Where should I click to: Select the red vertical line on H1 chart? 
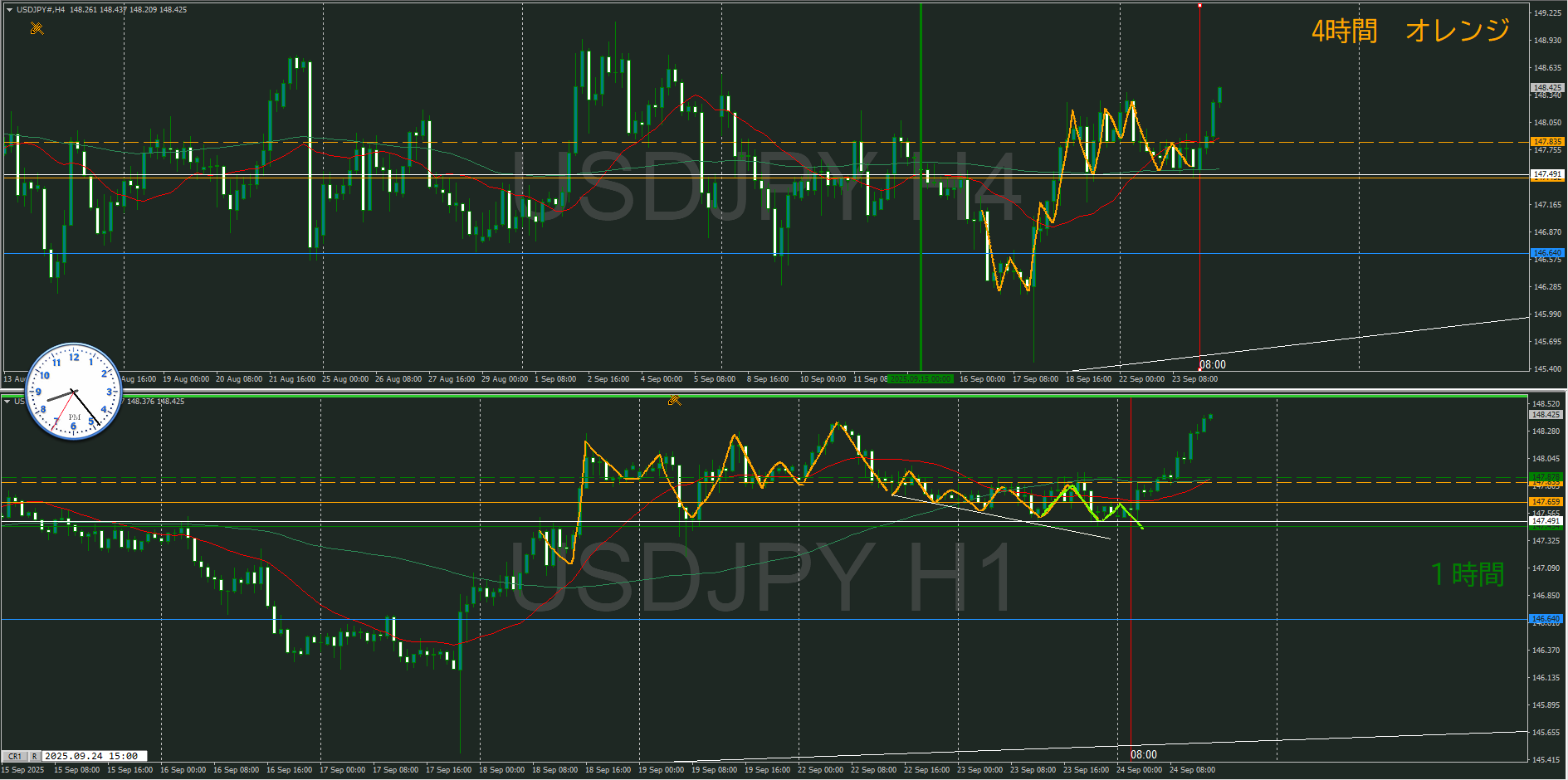tap(1131, 581)
